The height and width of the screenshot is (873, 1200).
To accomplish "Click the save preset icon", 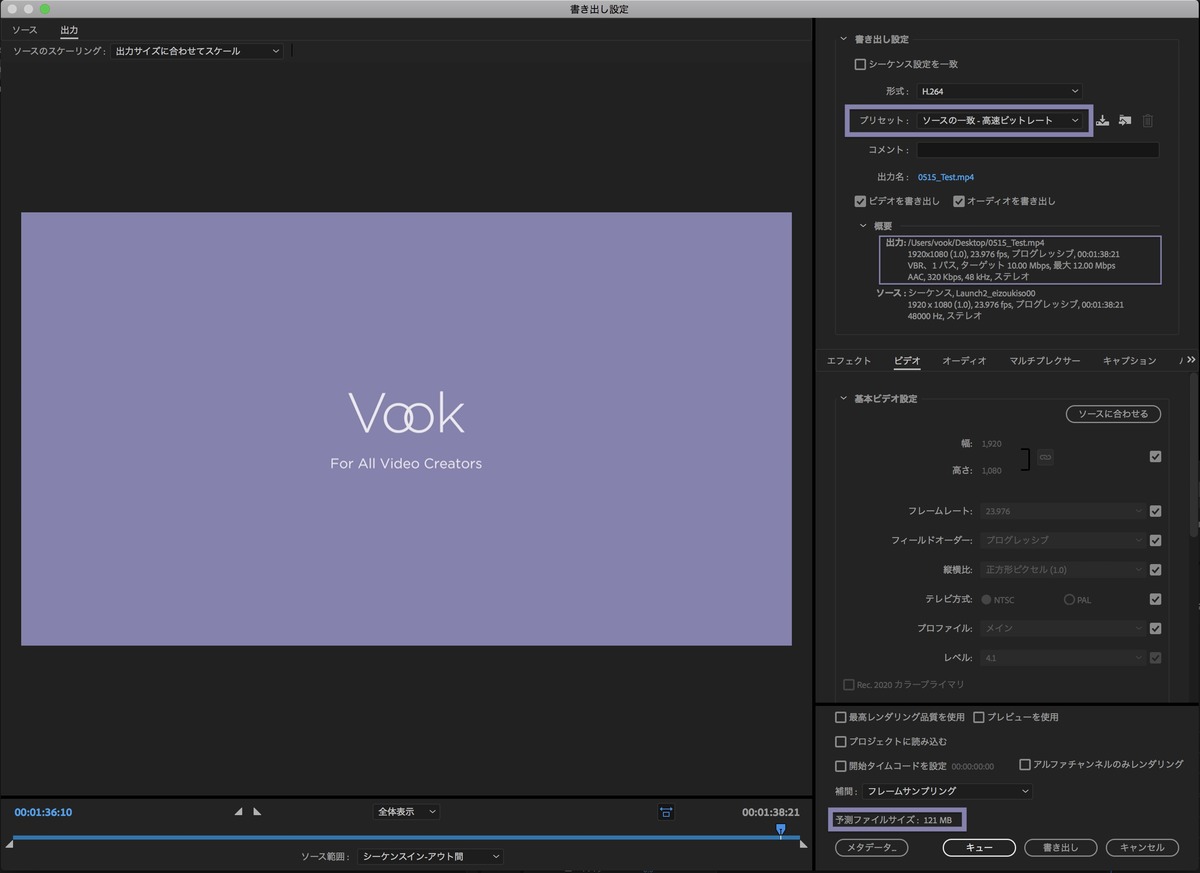I will [x=1103, y=121].
